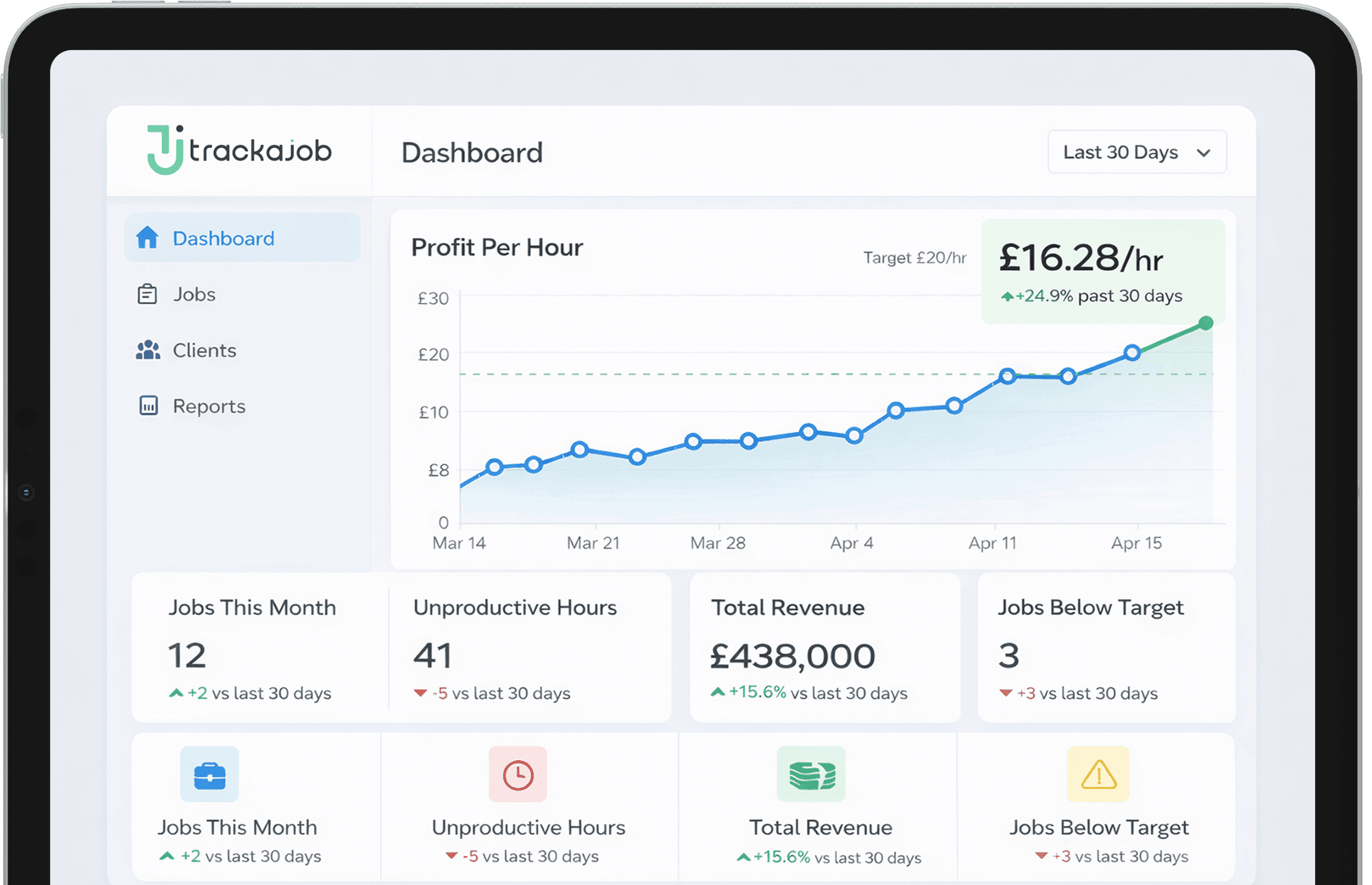
Task: Switch to the Jobs section
Action: tap(193, 294)
